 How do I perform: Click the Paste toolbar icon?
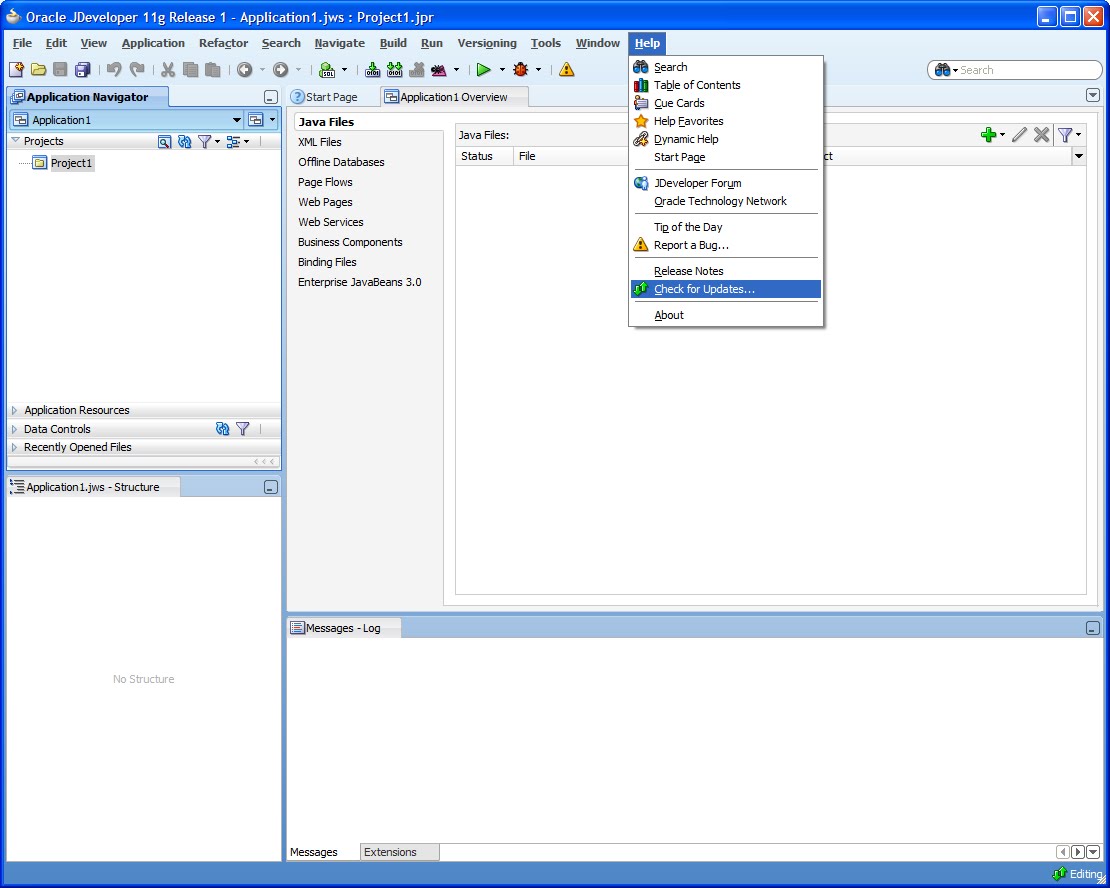tap(212, 69)
